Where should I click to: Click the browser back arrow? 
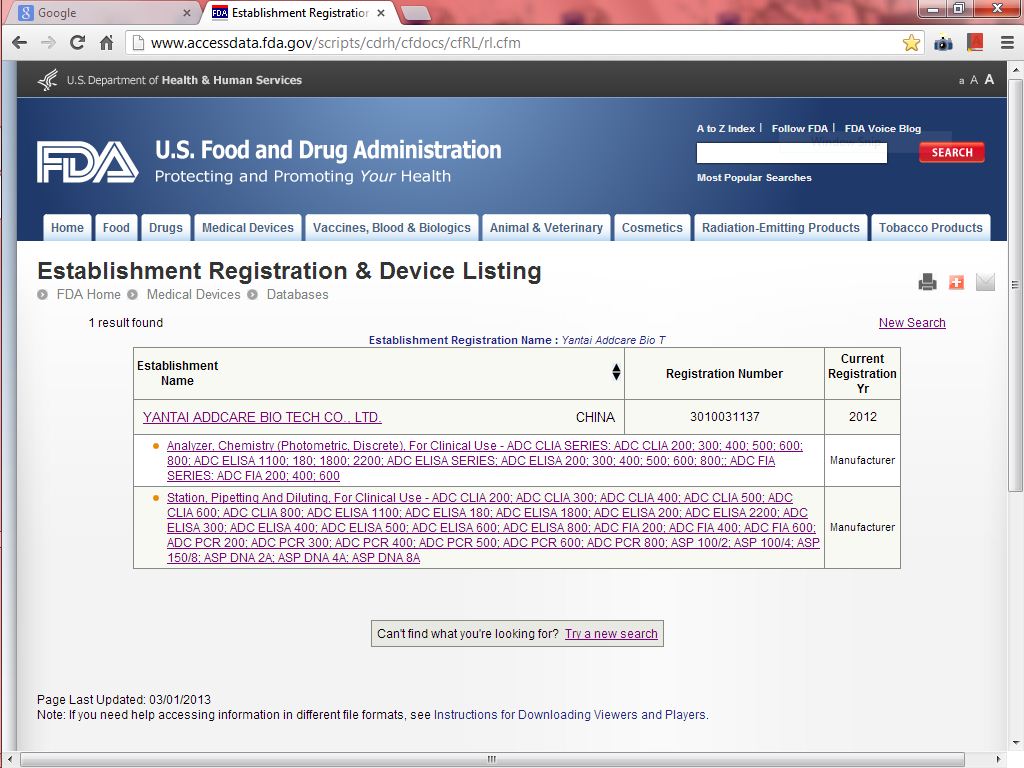coord(20,43)
